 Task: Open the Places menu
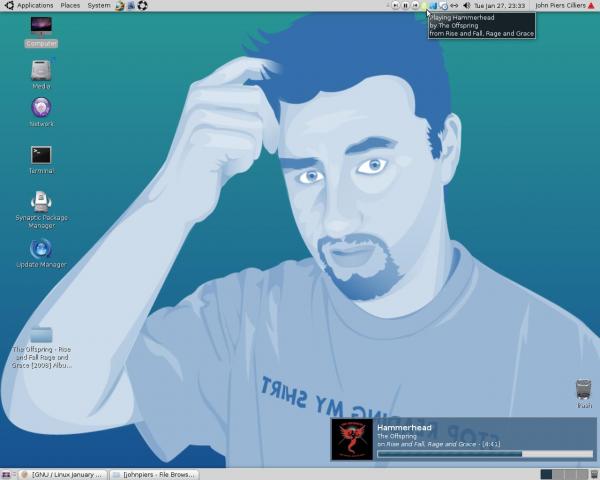[x=70, y=5]
